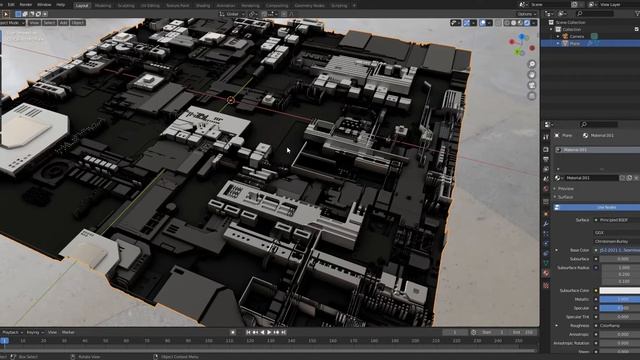Toggle camera view icon

(x=532, y=85)
